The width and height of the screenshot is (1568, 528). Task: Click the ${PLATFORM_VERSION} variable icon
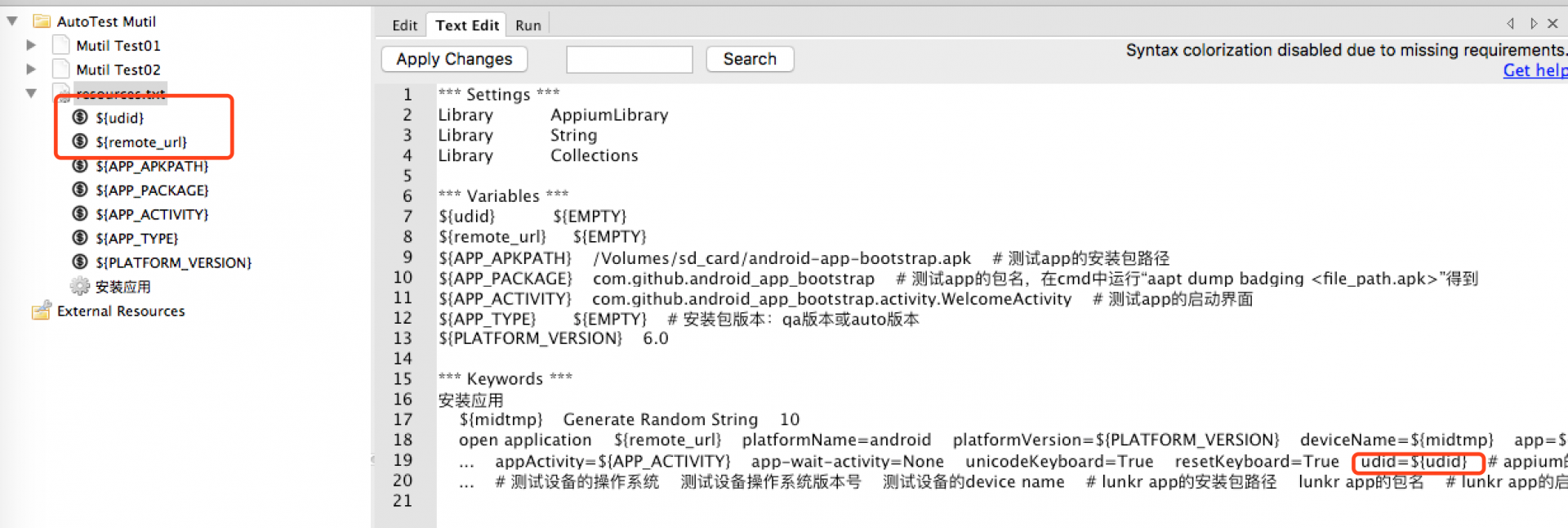tap(80, 262)
